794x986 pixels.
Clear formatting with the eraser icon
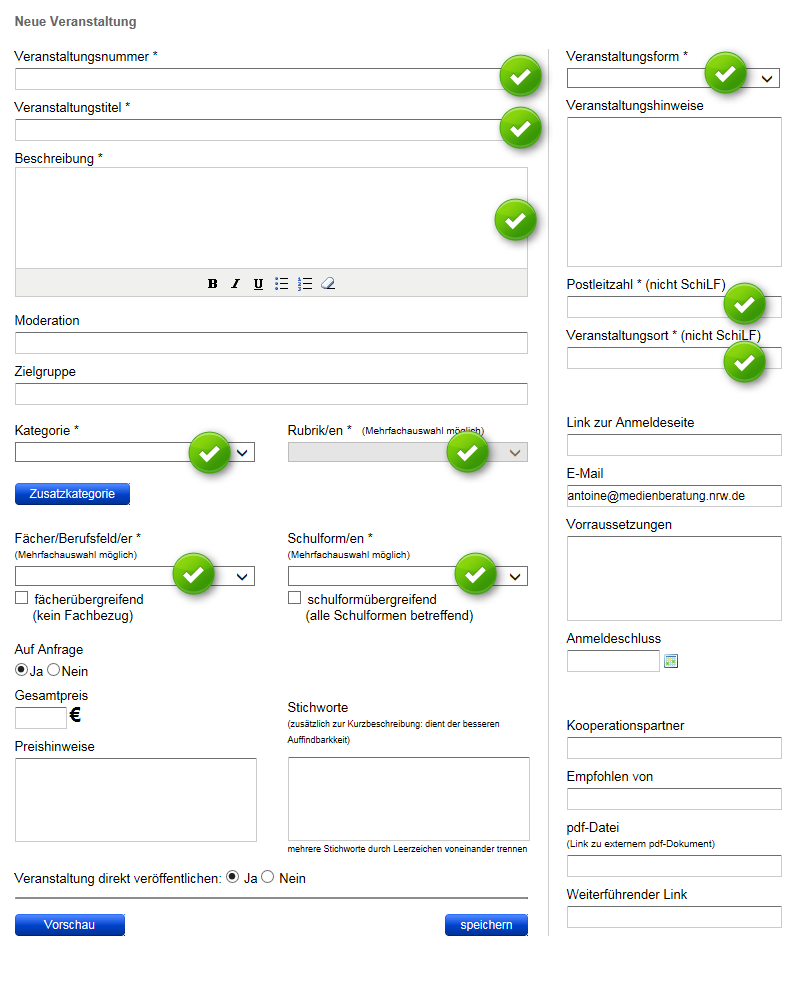point(328,283)
